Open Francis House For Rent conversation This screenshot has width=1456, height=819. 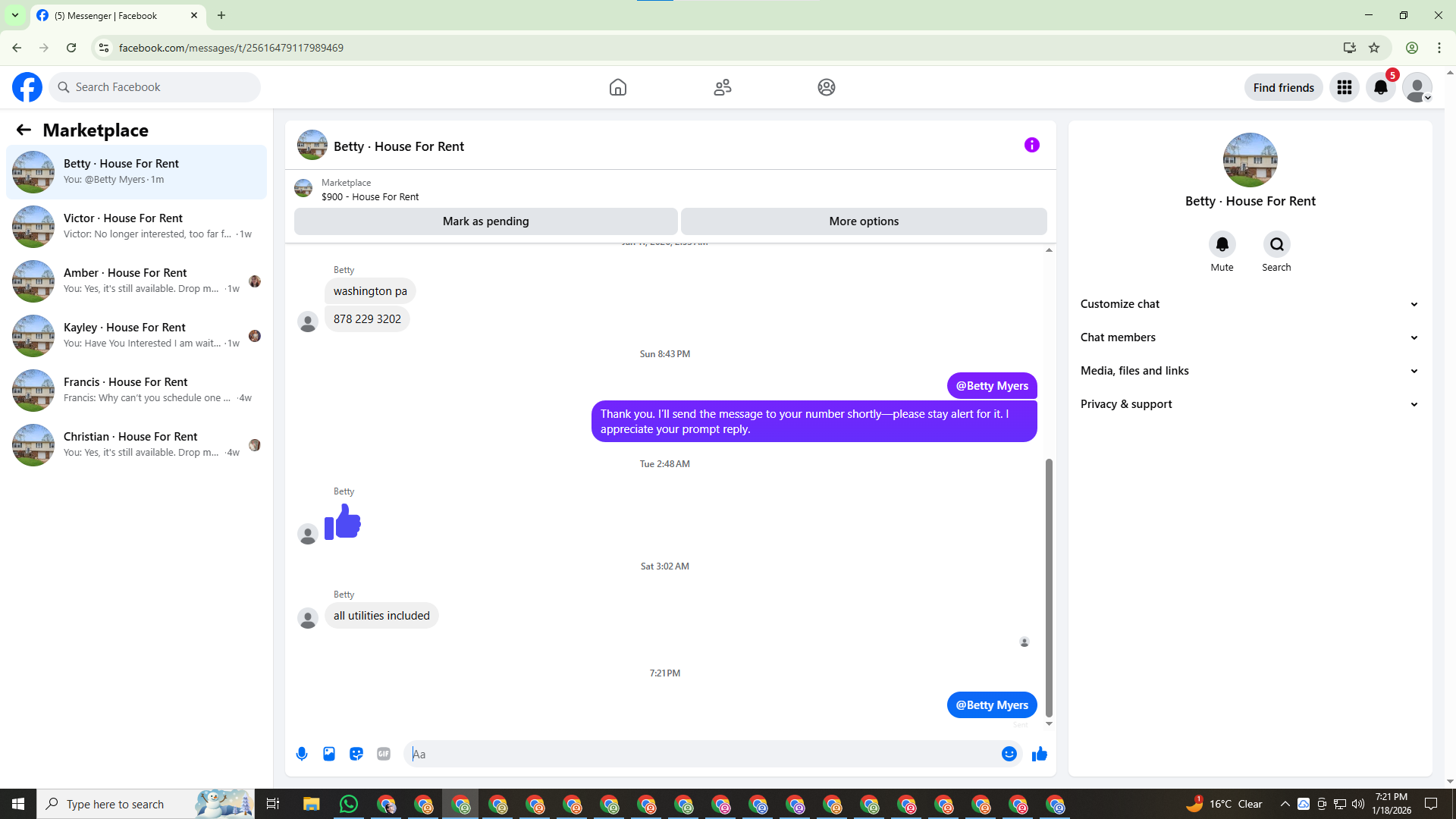click(x=136, y=390)
